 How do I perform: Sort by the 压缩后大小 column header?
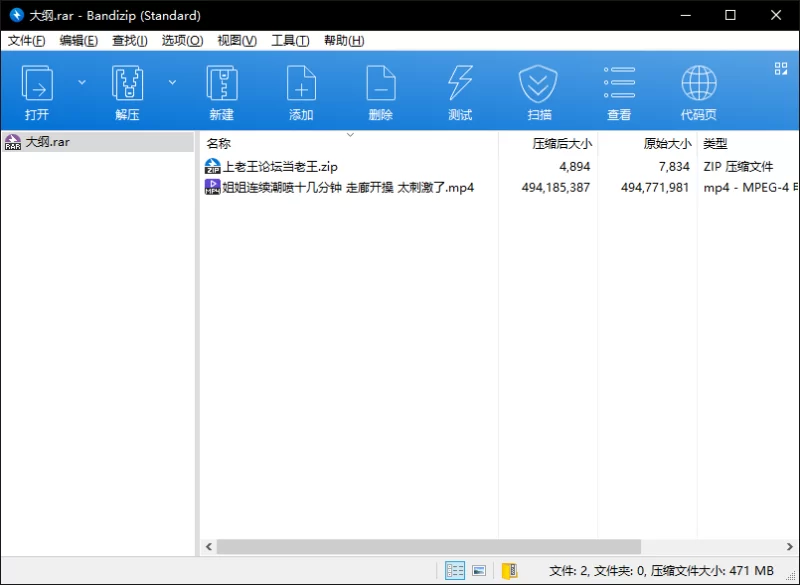[561, 144]
